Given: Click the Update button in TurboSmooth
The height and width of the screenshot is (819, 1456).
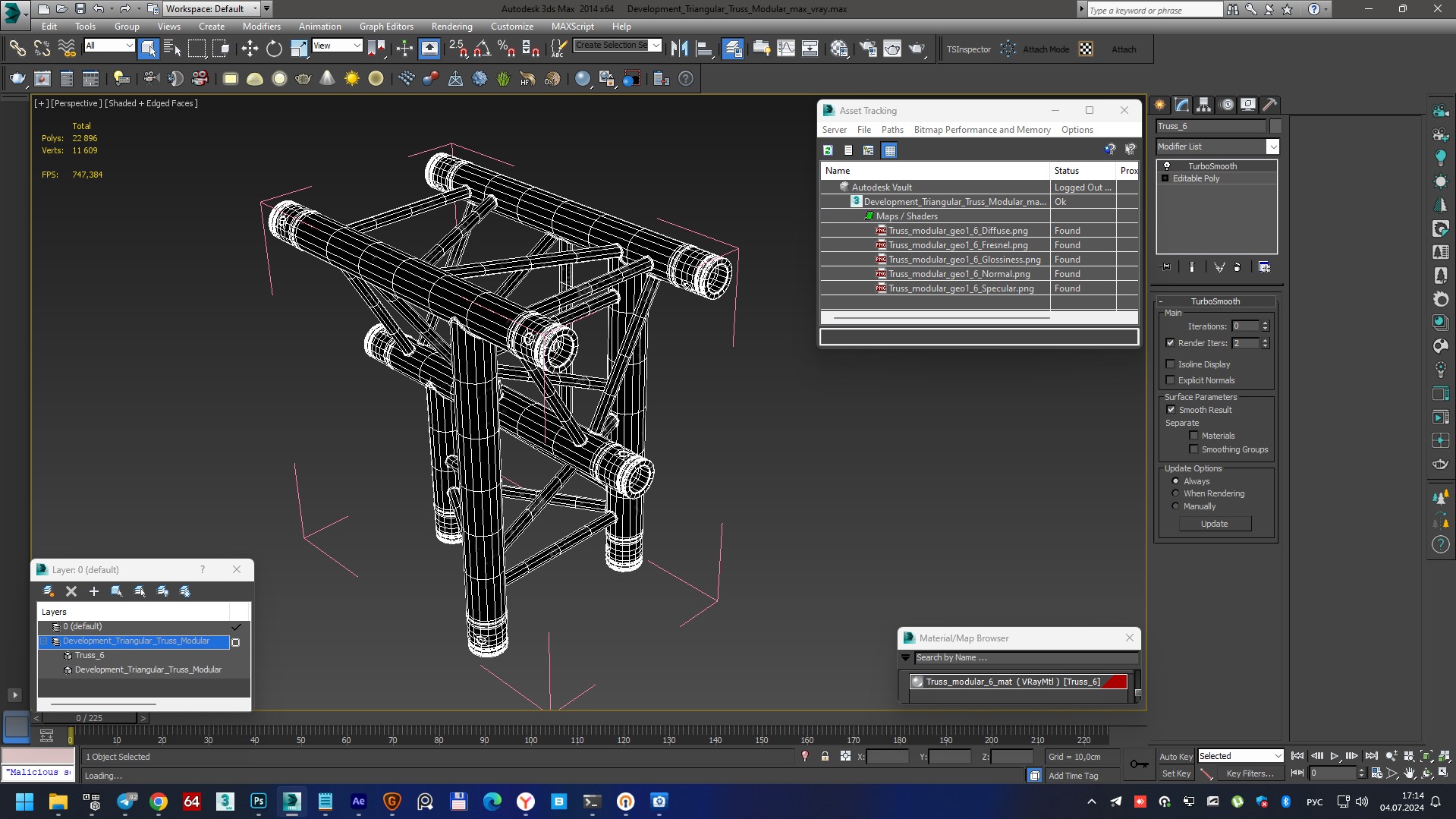Looking at the screenshot, I should click(1214, 524).
